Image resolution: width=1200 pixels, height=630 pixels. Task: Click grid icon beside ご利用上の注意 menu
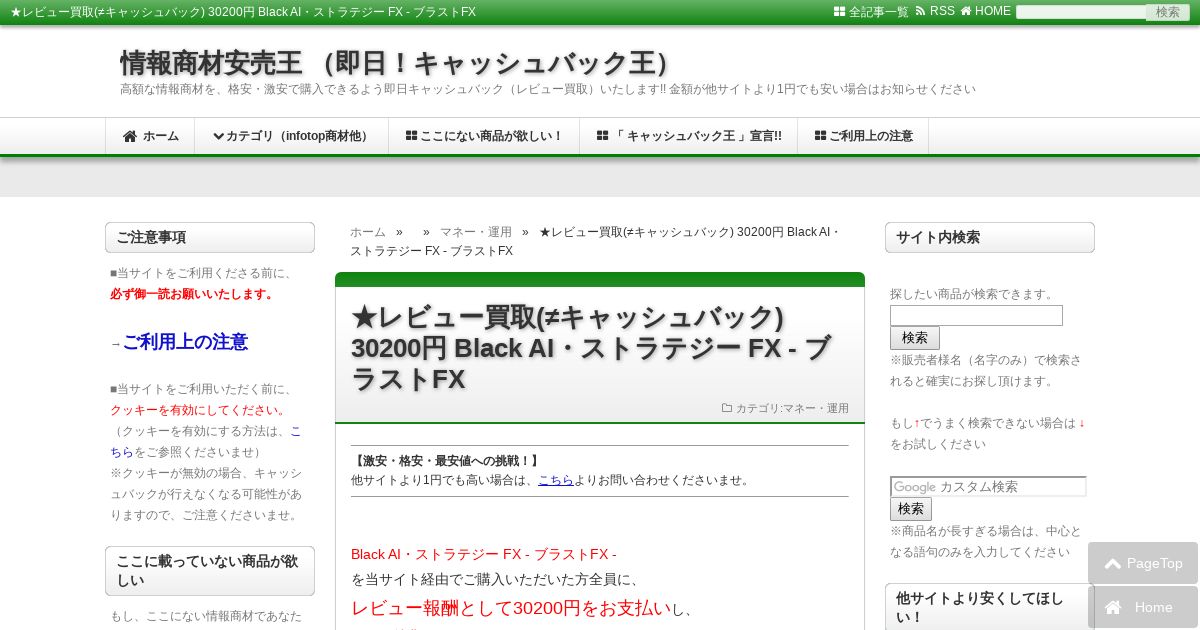click(x=820, y=136)
